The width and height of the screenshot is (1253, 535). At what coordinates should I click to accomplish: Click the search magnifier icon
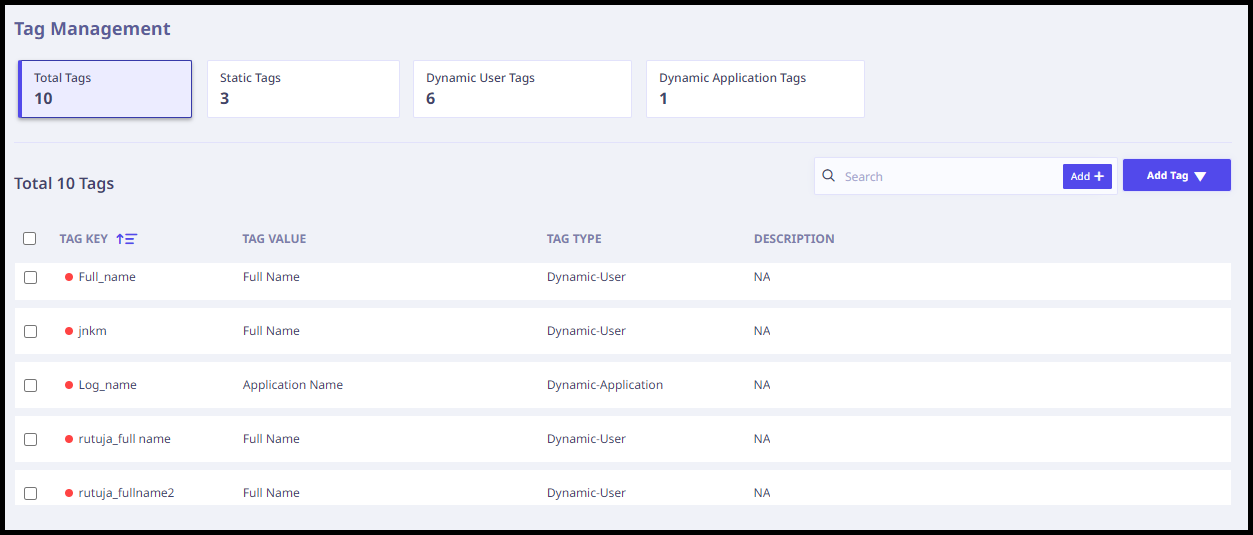828,176
